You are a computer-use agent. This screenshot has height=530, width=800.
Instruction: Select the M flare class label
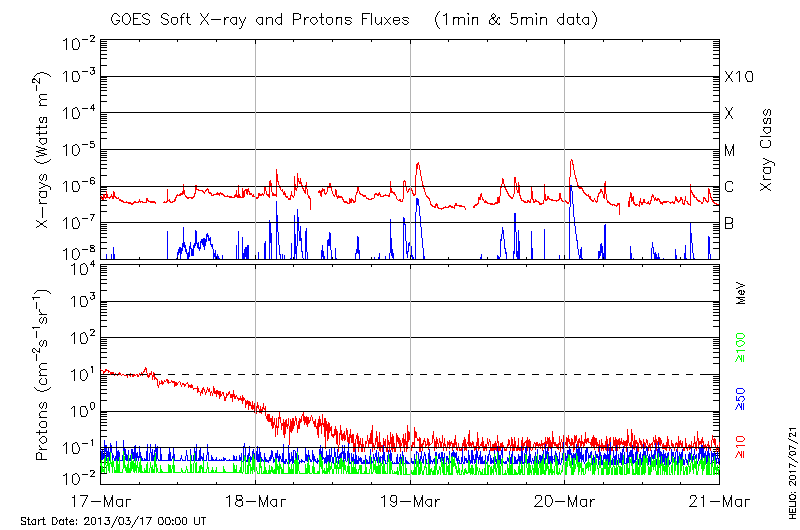tap(730, 151)
